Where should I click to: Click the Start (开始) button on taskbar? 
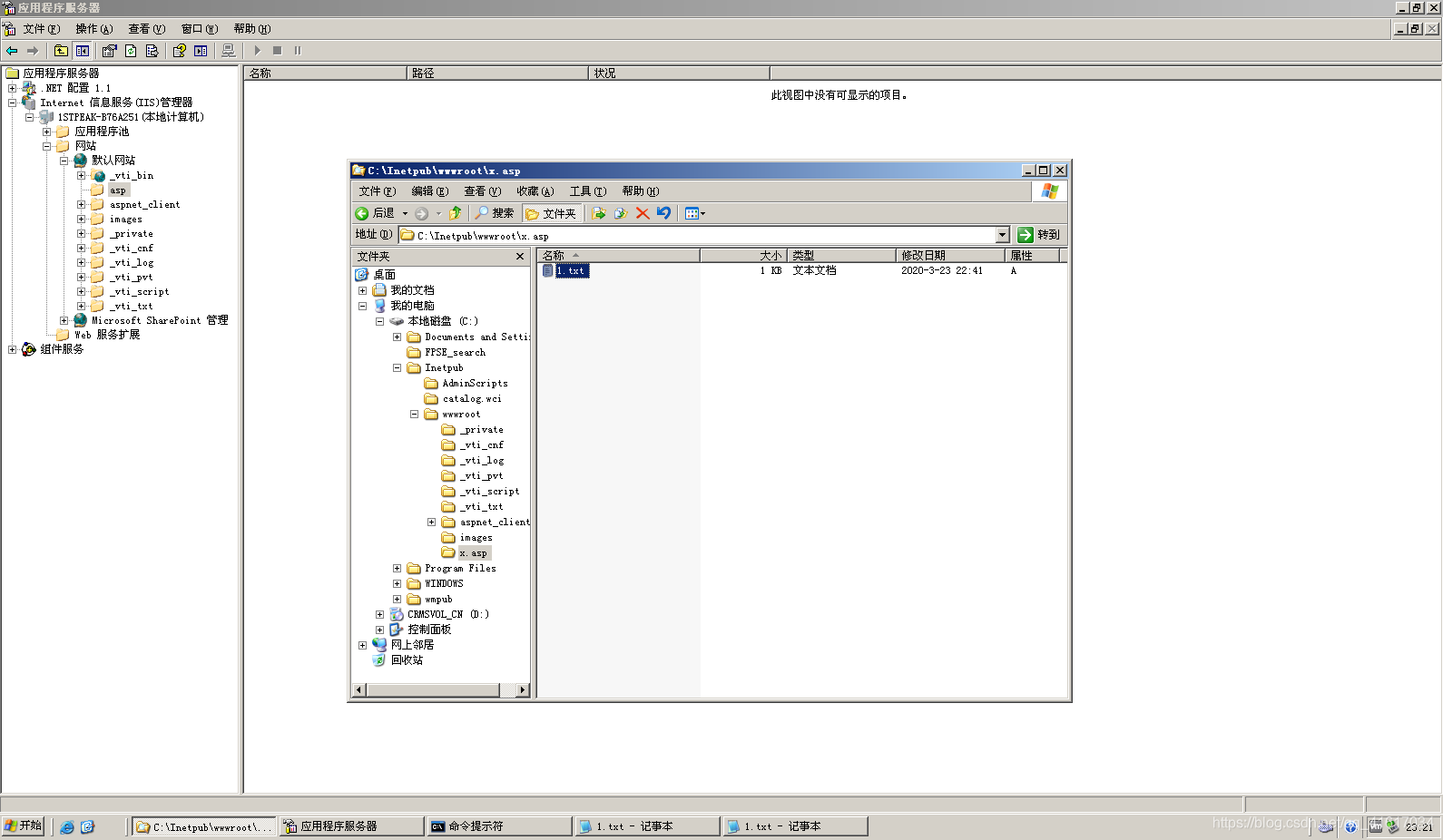[x=23, y=825]
